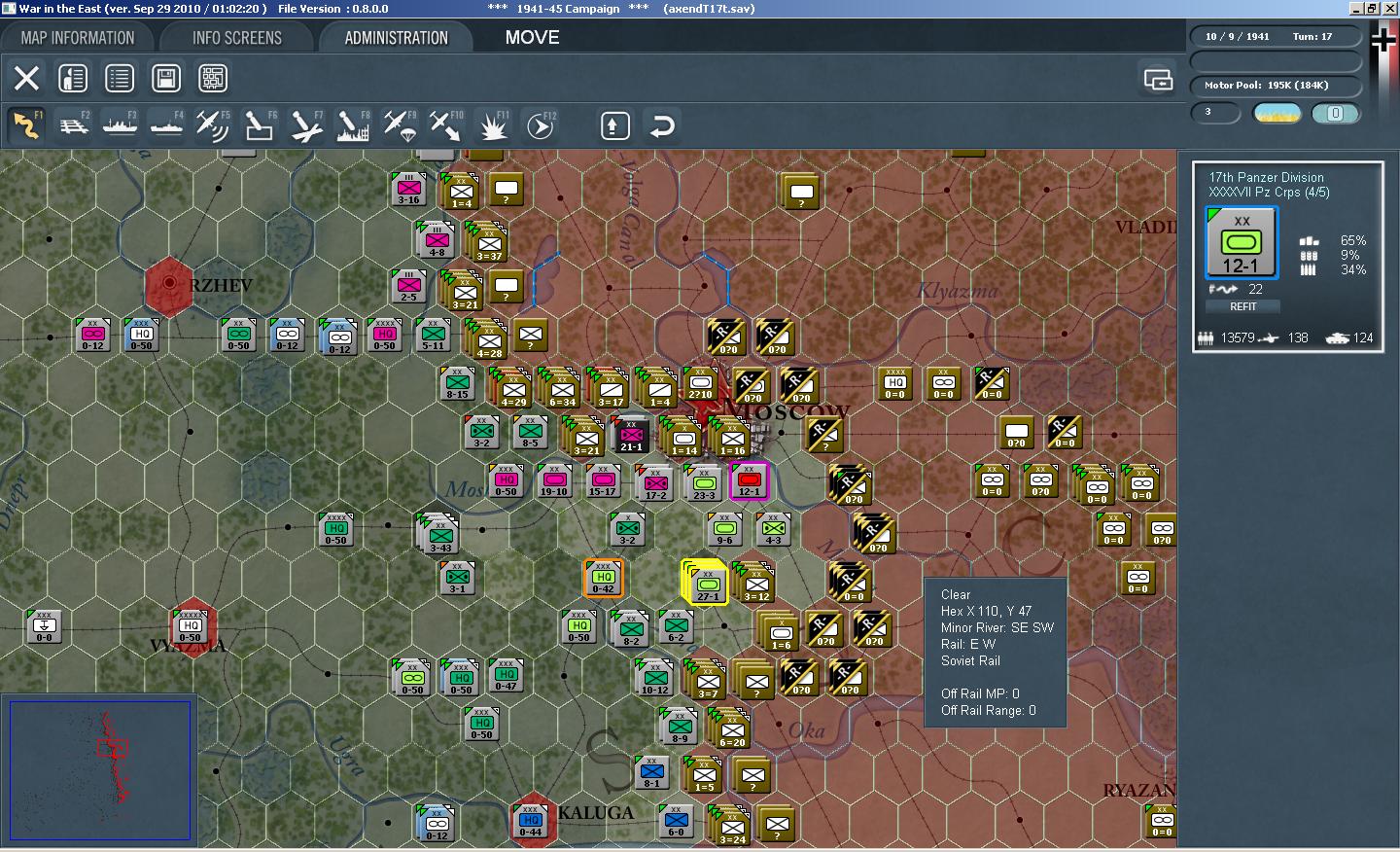Click the Motor Pool 195K readout
The image size is (1400, 852).
(1276, 86)
